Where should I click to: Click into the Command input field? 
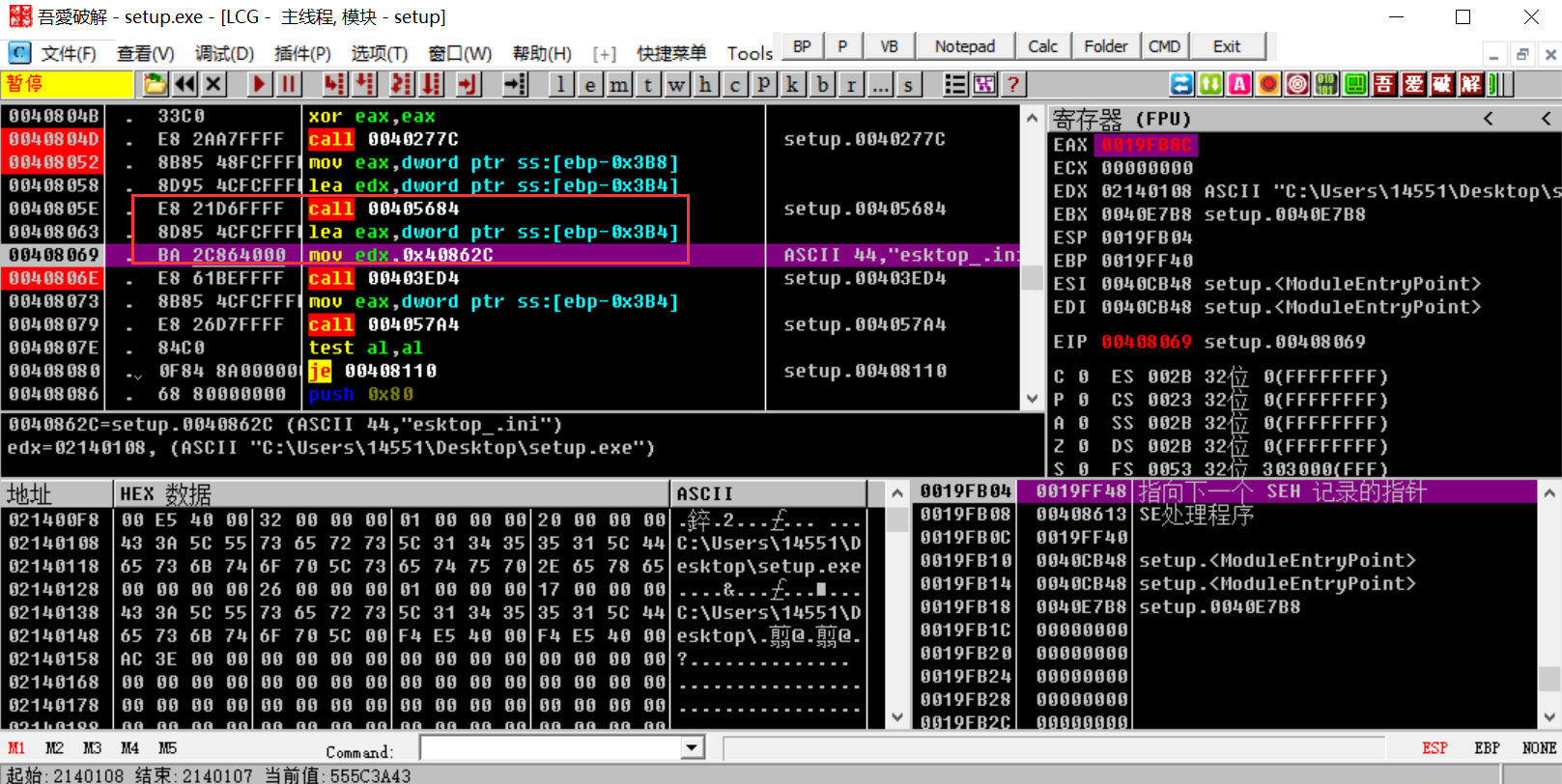pos(551,748)
